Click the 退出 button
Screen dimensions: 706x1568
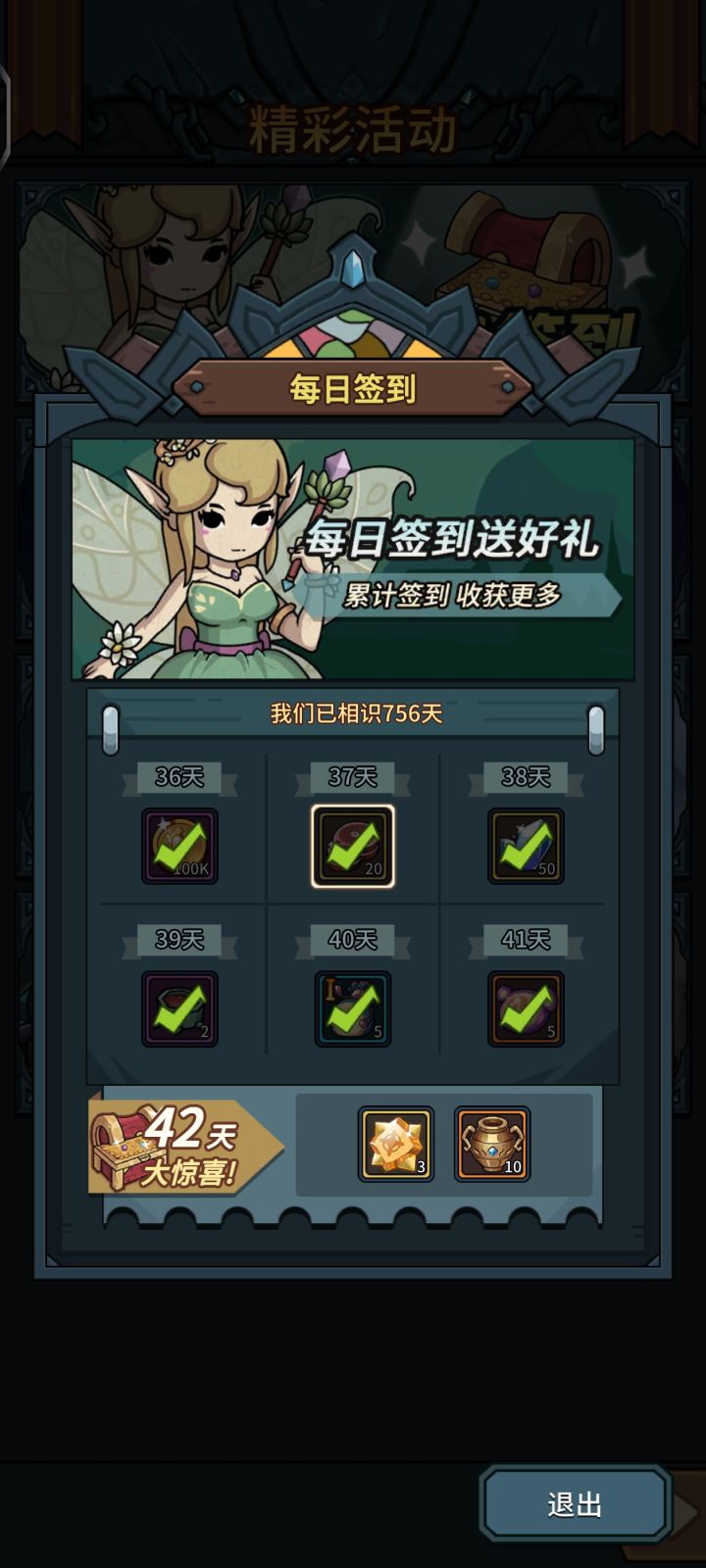click(575, 1503)
